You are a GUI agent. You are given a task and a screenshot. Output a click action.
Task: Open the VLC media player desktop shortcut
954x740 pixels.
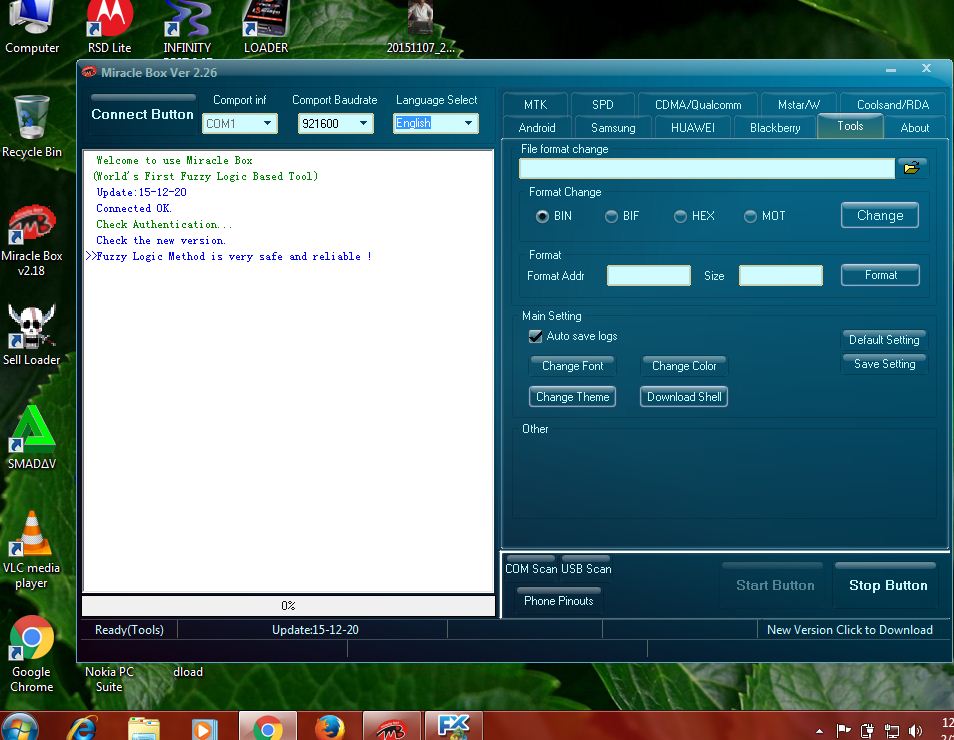pos(32,551)
